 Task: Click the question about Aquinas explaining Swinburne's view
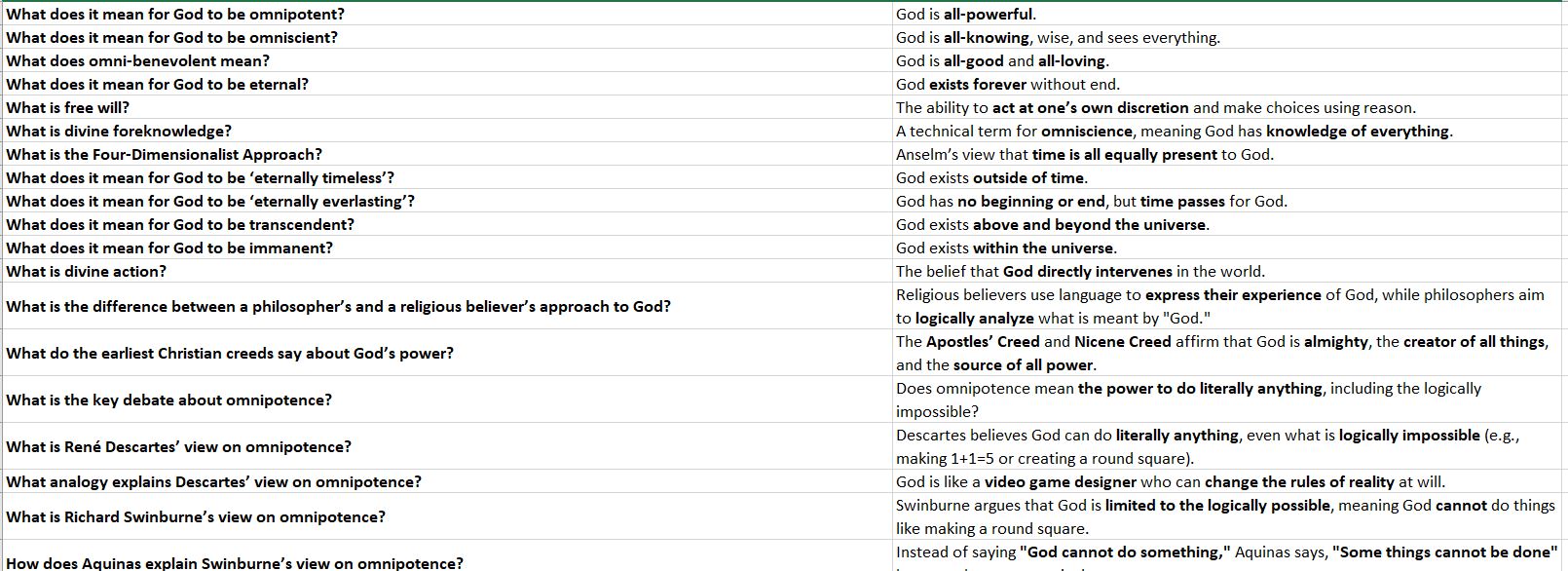pos(235,562)
